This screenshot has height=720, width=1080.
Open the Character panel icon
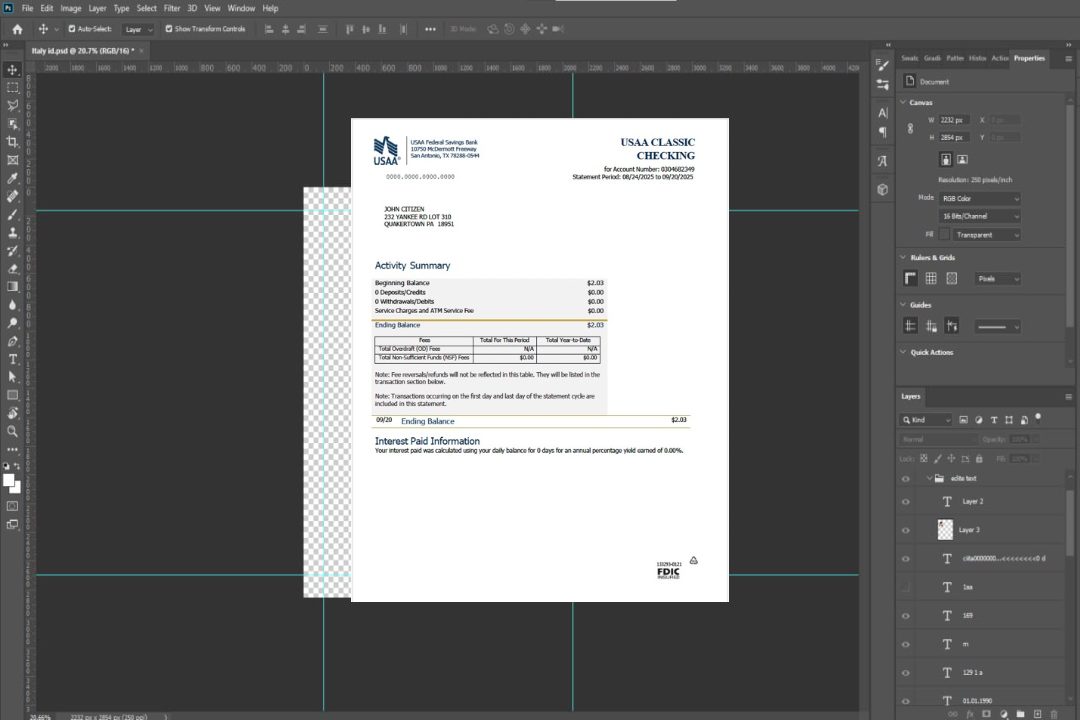(883, 113)
